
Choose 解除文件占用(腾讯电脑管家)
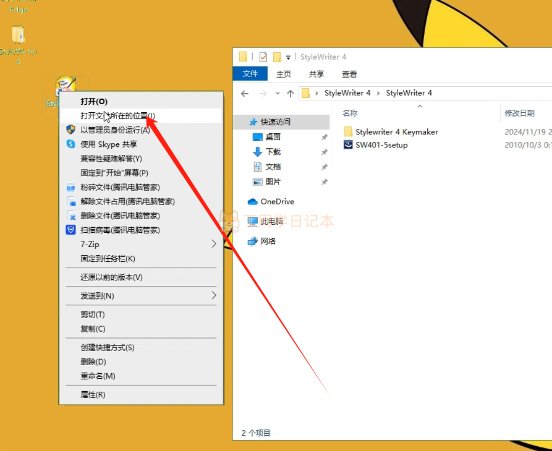(141, 201)
